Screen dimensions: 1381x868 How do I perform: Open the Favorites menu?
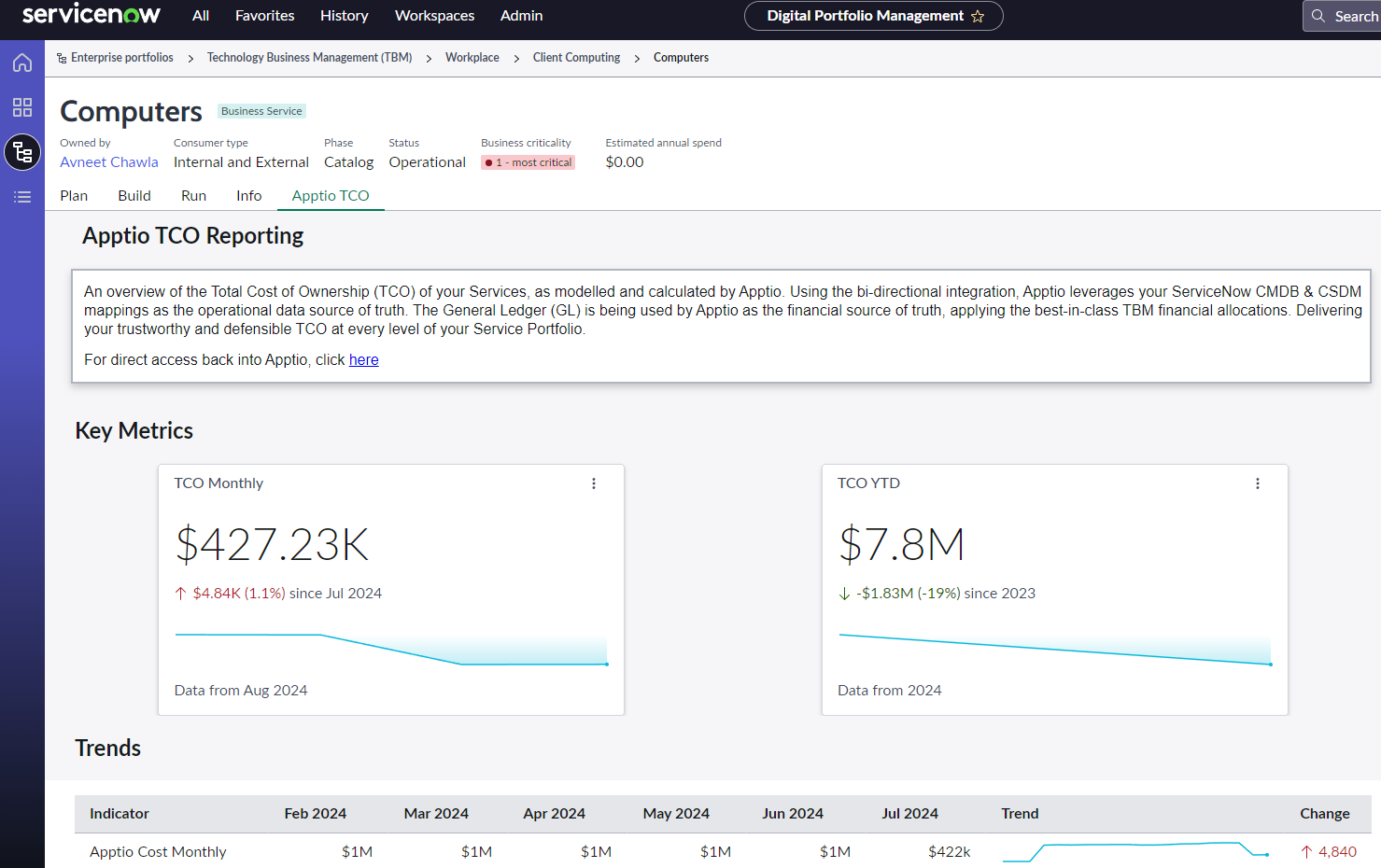264,16
